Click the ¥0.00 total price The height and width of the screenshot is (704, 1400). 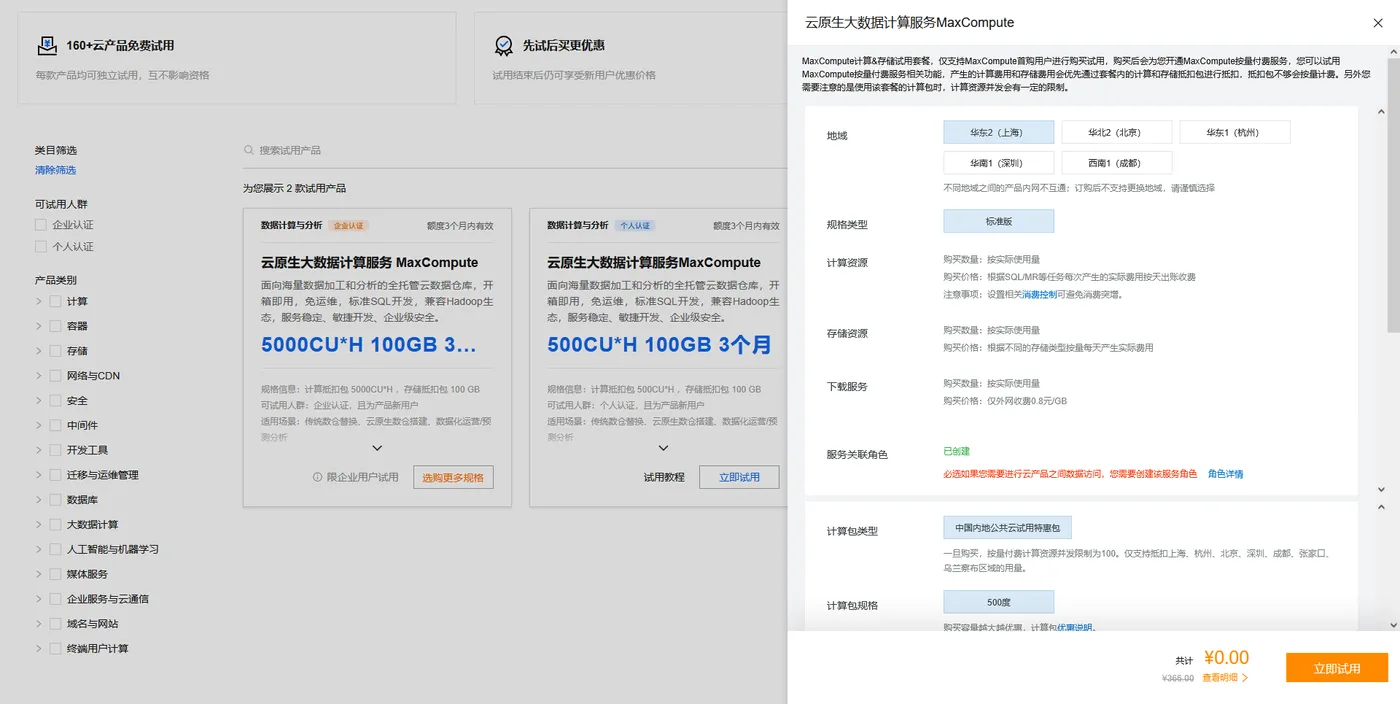1226,658
